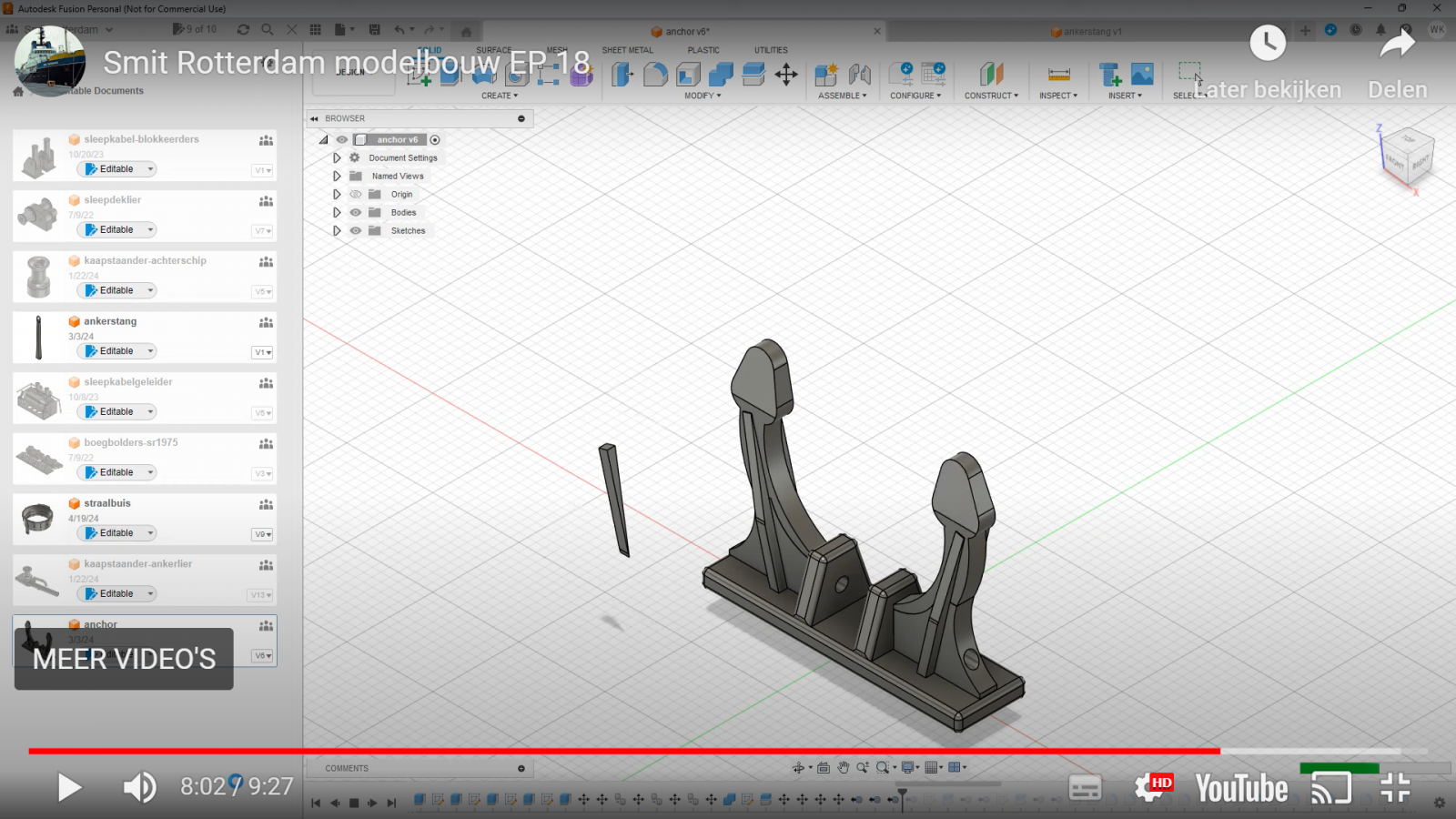Click the Insert Canvas image icon
This screenshot has width=1456, height=819.
(x=1142, y=75)
